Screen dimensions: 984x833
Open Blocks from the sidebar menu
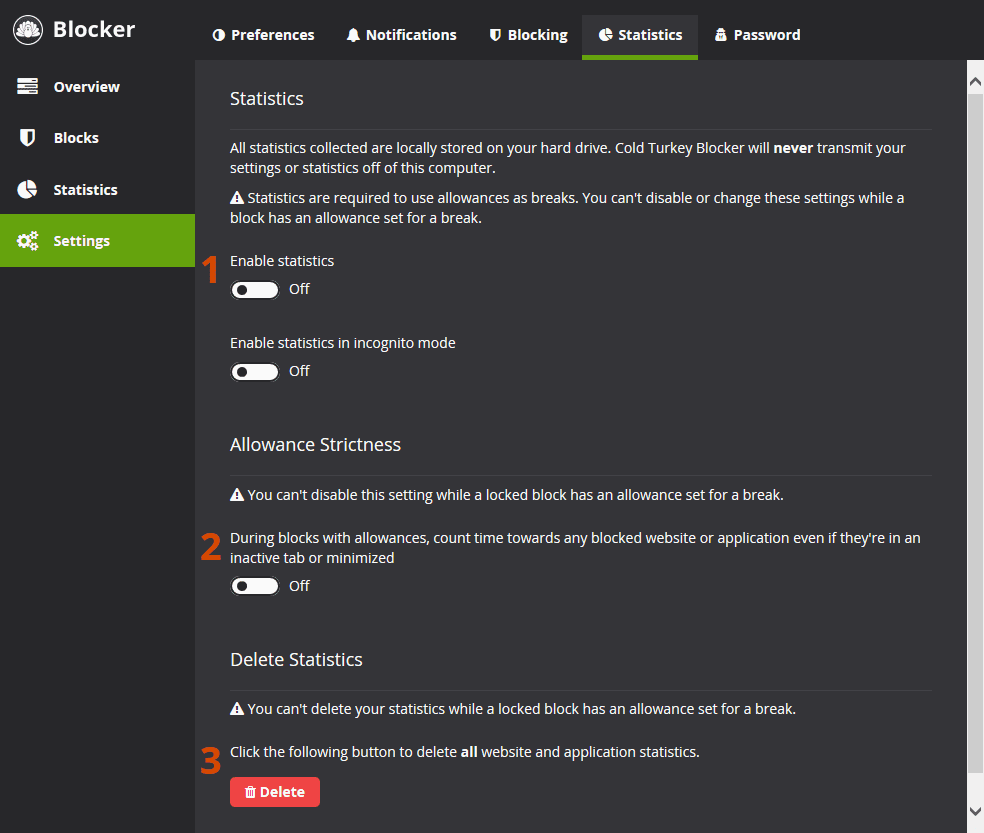point(76,138)
